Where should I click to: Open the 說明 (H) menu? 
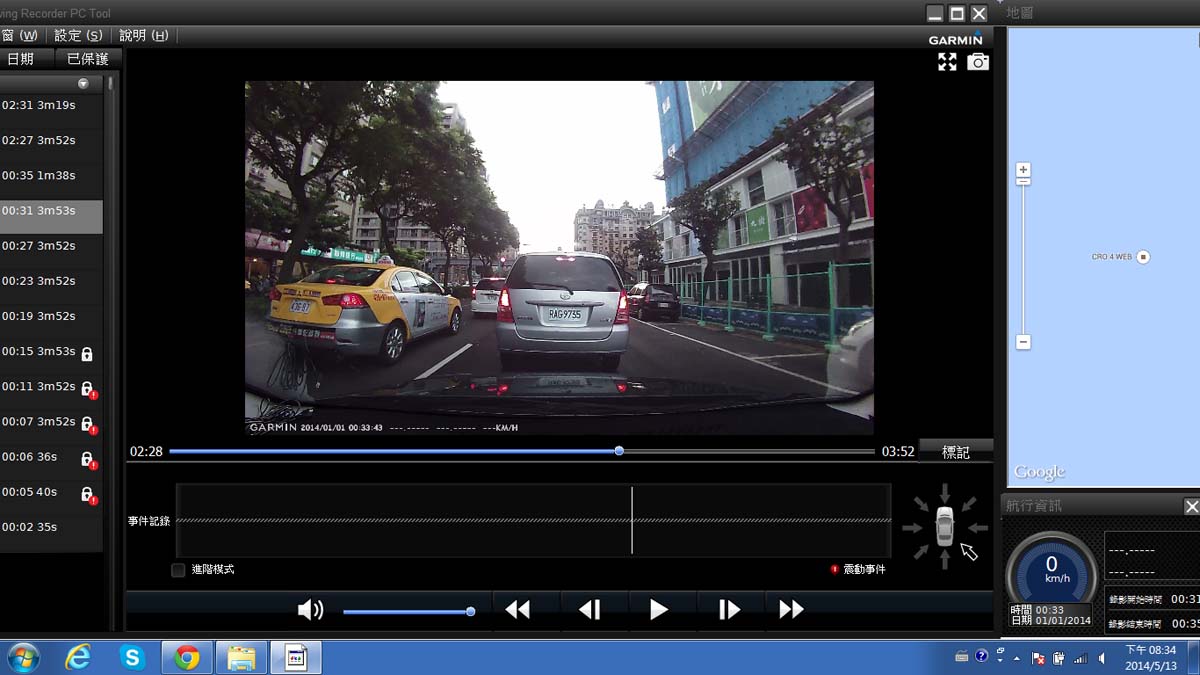click(144, 35)
